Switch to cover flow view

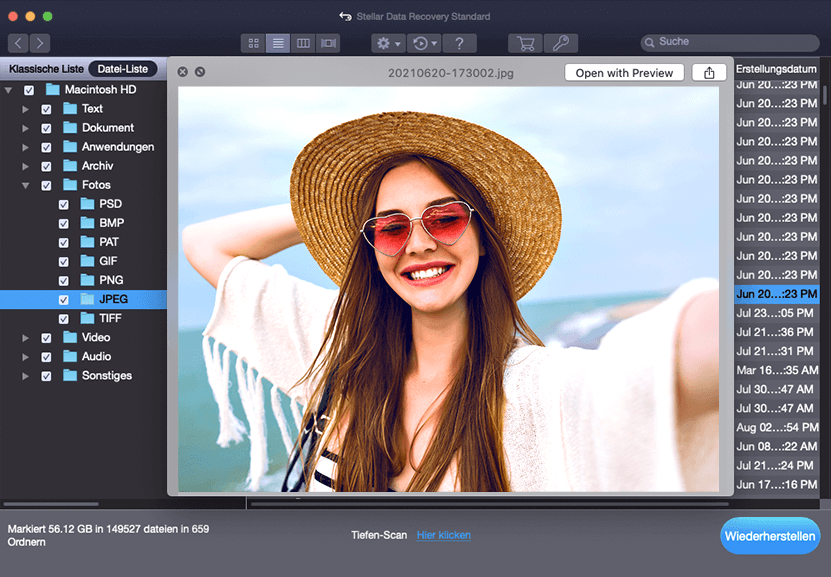(329, 43)
